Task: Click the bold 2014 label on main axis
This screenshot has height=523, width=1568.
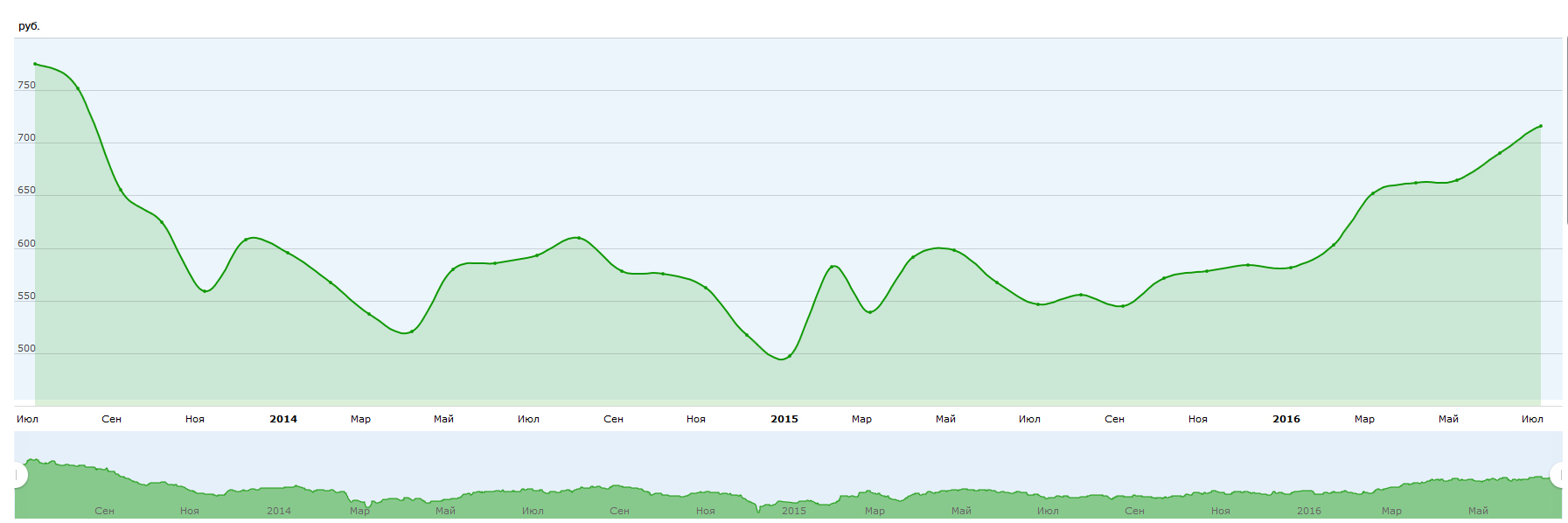Action: point(283,419)
